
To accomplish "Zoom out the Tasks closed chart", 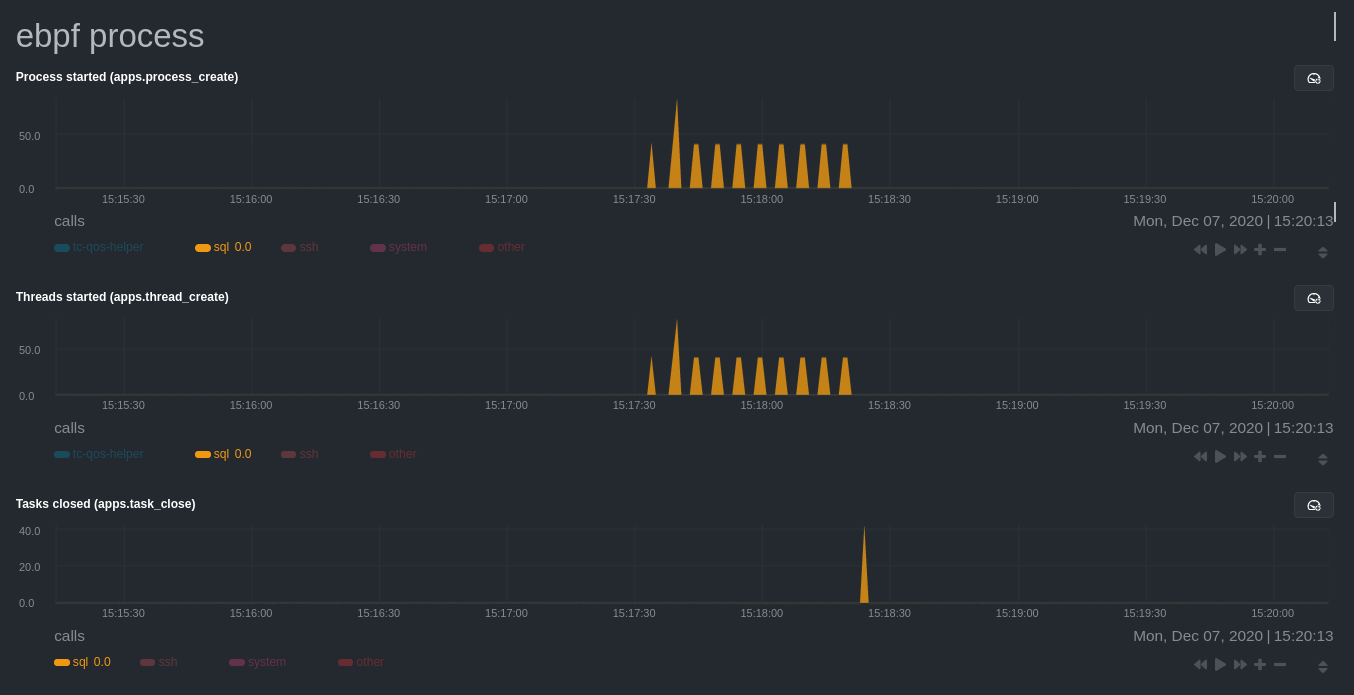I will coord(1280,664).
